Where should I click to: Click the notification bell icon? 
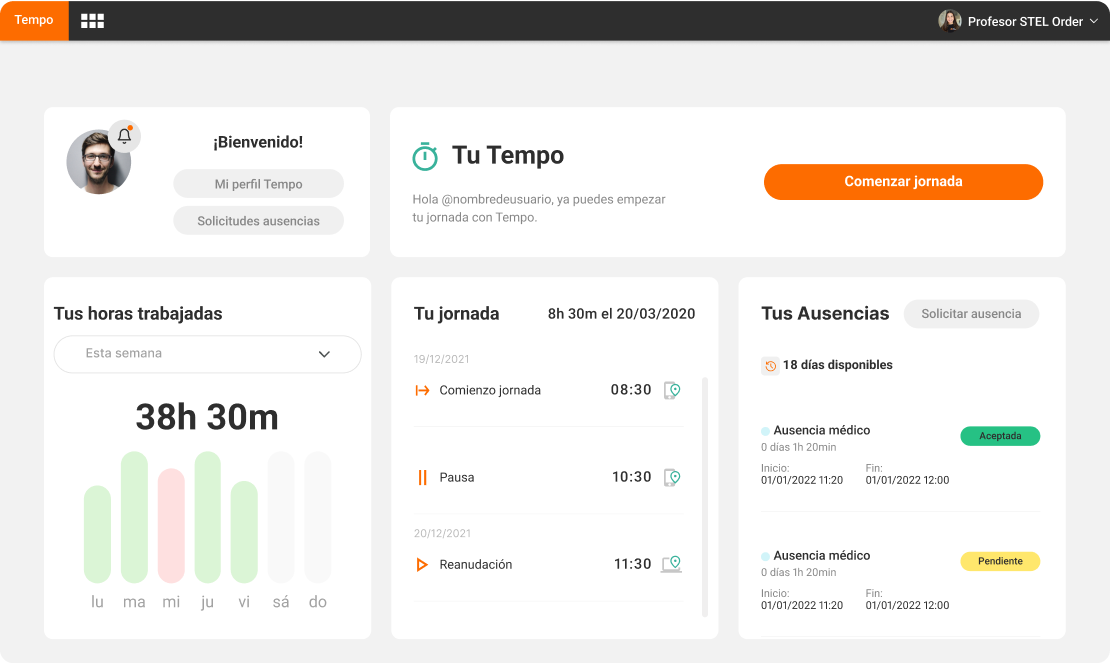[x=124, y=136]
